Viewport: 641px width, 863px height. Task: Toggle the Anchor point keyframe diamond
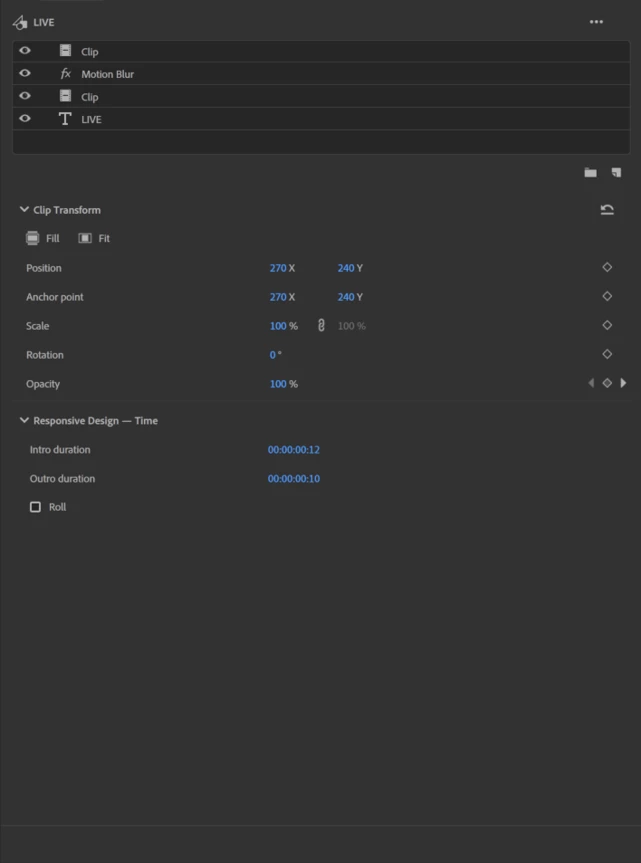click(607, 296)
